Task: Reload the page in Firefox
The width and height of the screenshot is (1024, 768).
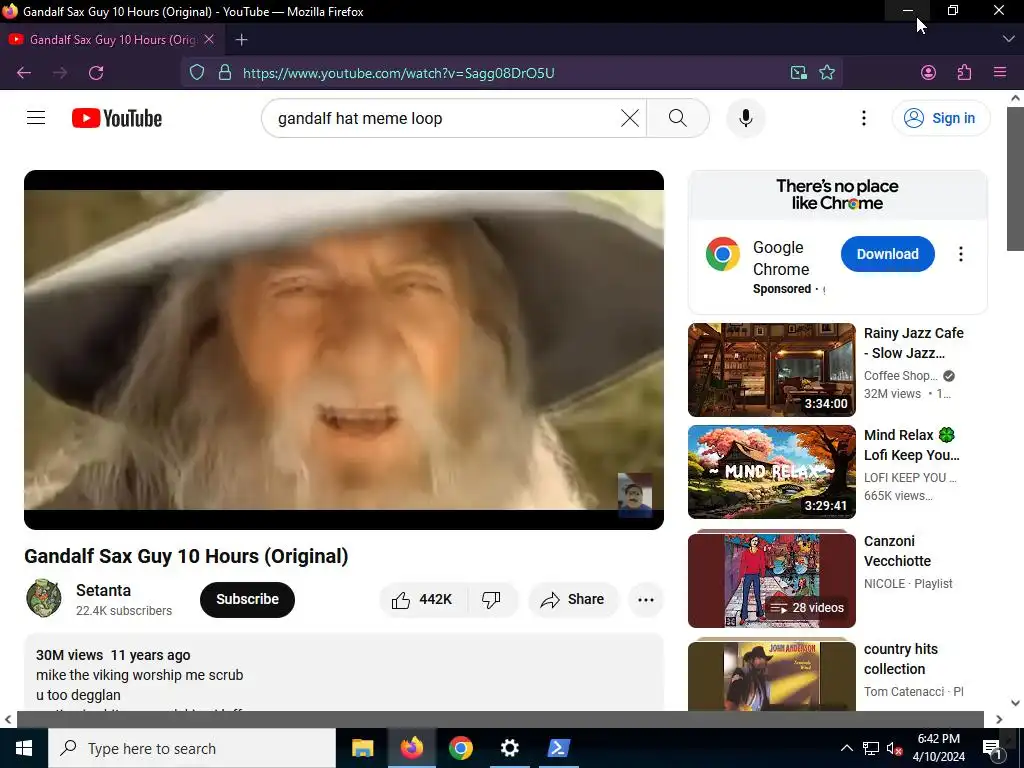Action: pyautogui.click(x=96, y=72)
